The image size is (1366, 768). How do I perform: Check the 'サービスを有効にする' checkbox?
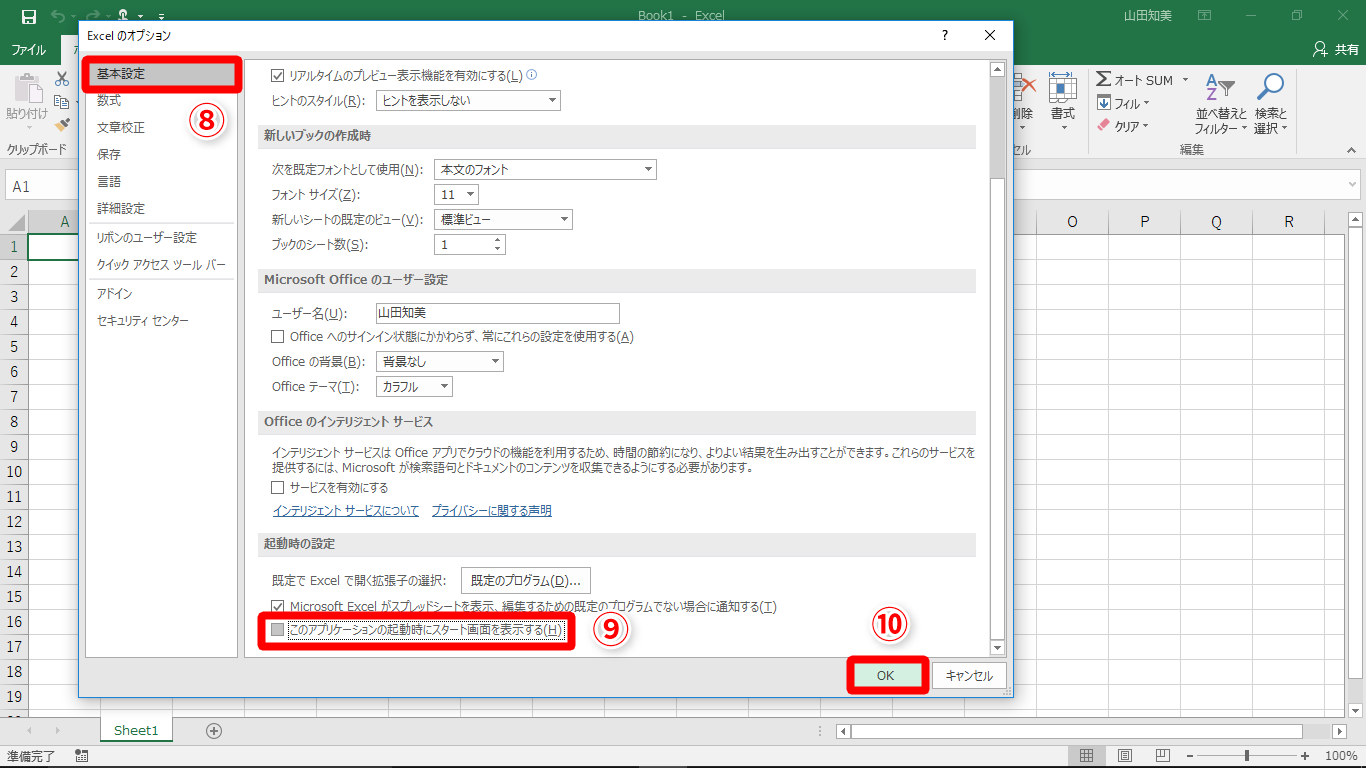[x=278, y=488]
